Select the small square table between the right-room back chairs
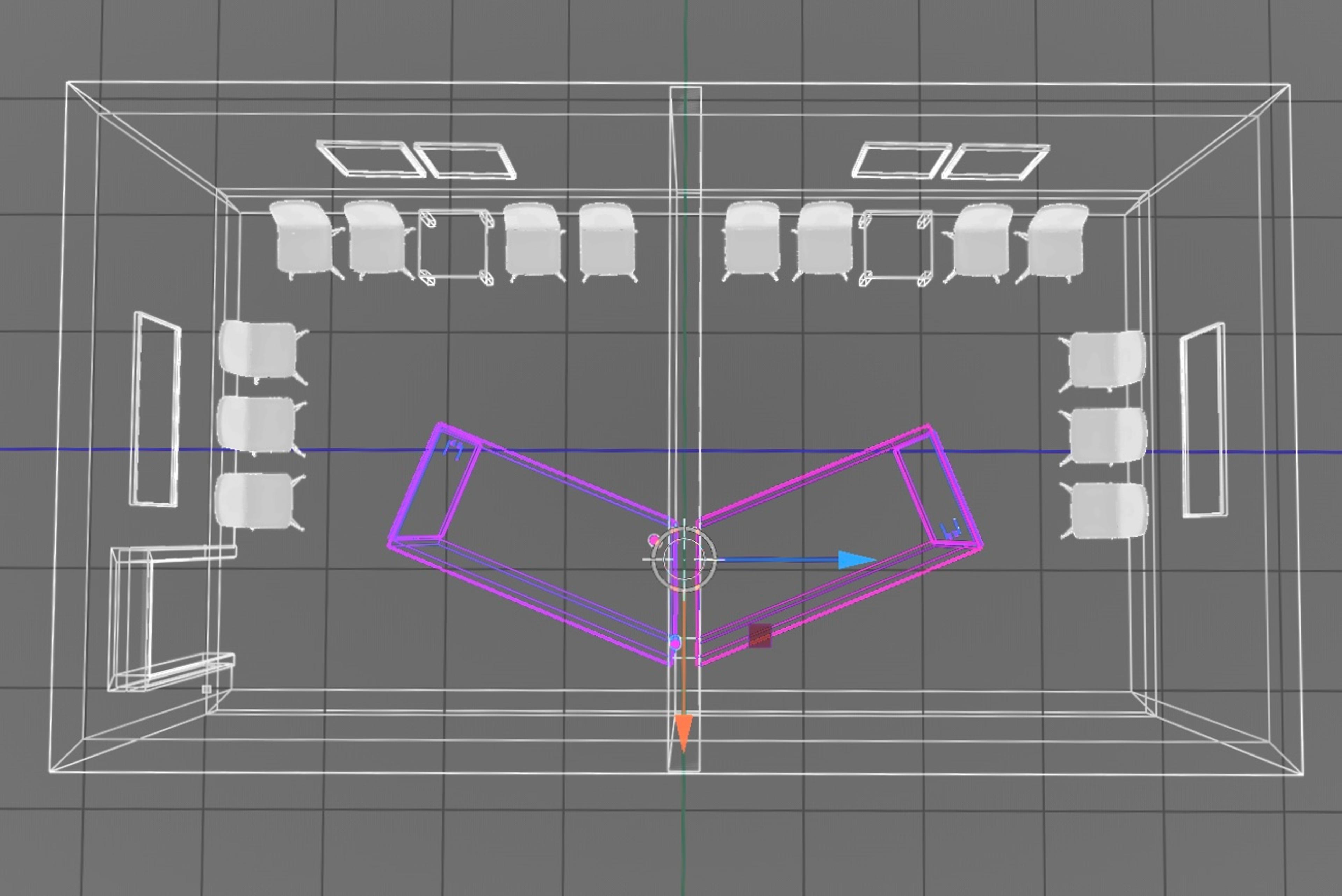The width and height of the screenshot is (1342, 896). tap(896, 247)
